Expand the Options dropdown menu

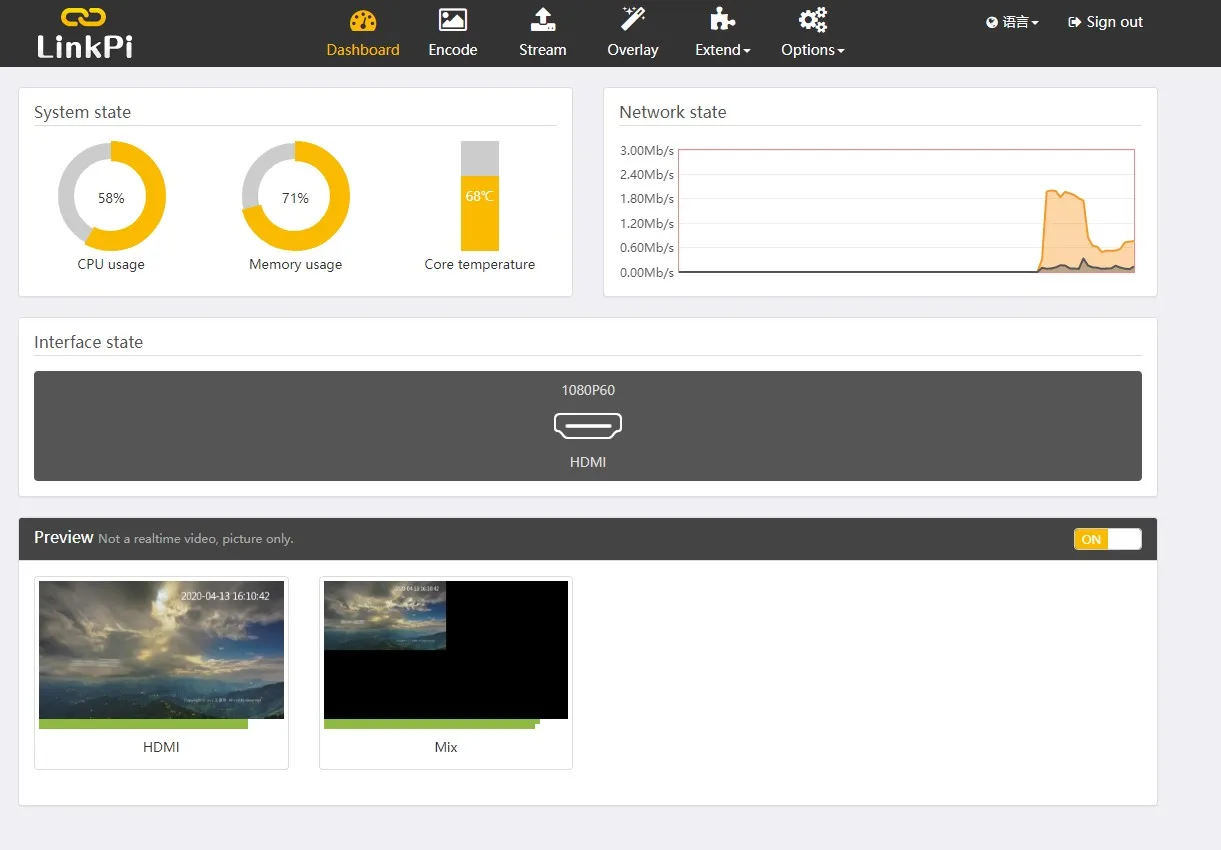point(813,50)
